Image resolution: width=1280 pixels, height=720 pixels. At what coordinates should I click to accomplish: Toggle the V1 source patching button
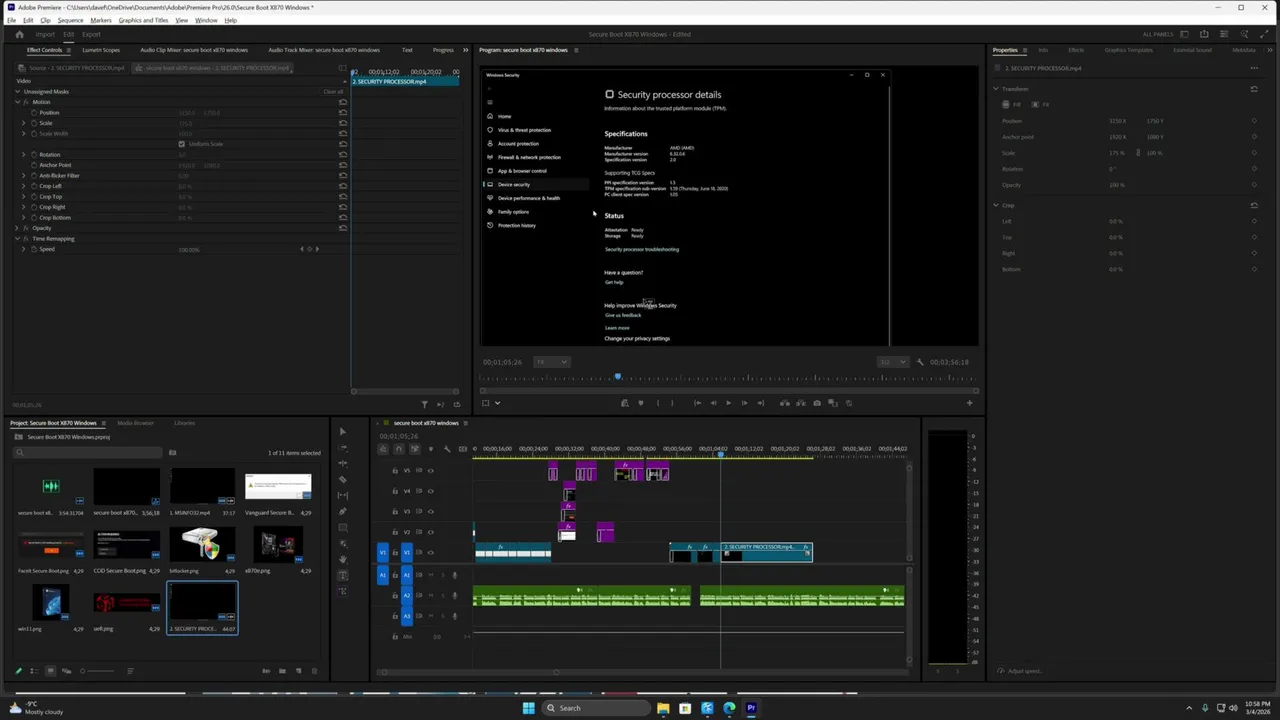(x=383, y=552)
